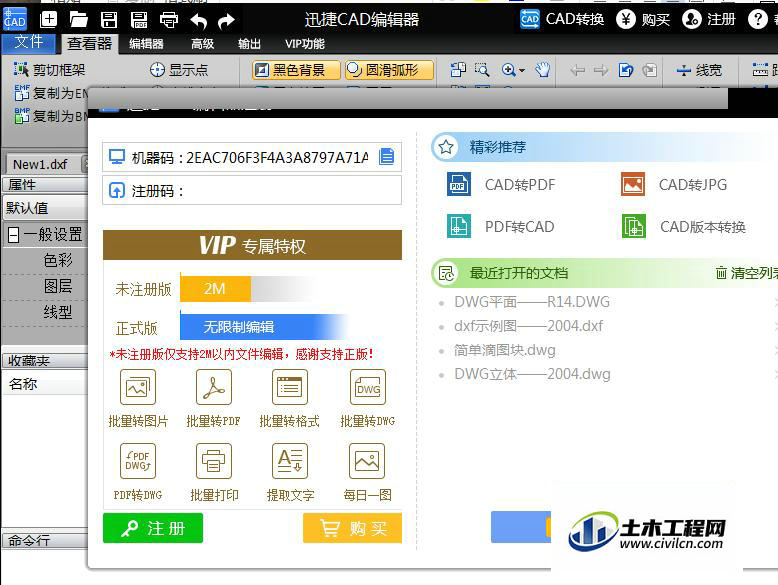Click the 批量转图片 icon
Screen dimensions: 778x585
click(x=138, y=387)
